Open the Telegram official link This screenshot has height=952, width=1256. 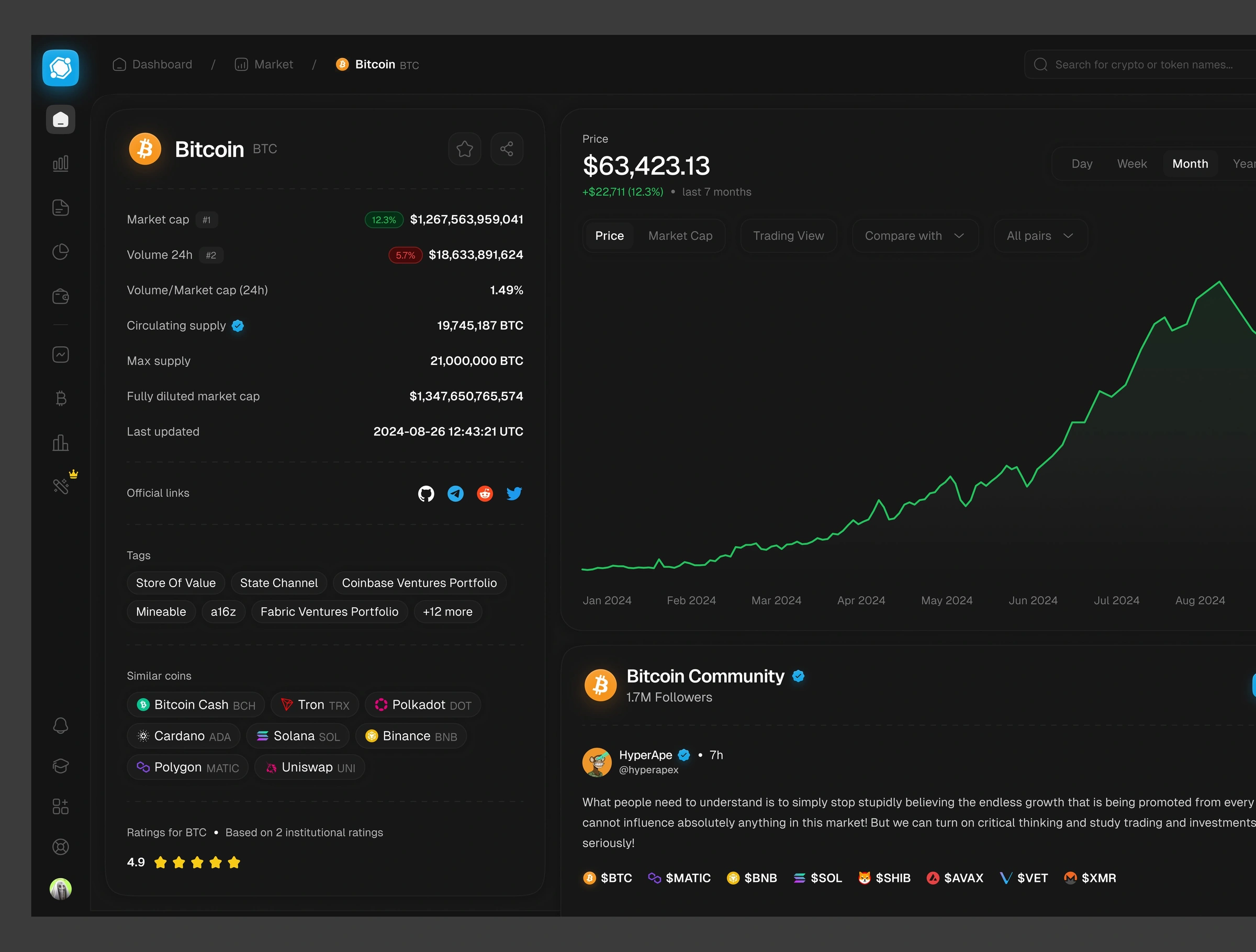[x=455, y=494]
